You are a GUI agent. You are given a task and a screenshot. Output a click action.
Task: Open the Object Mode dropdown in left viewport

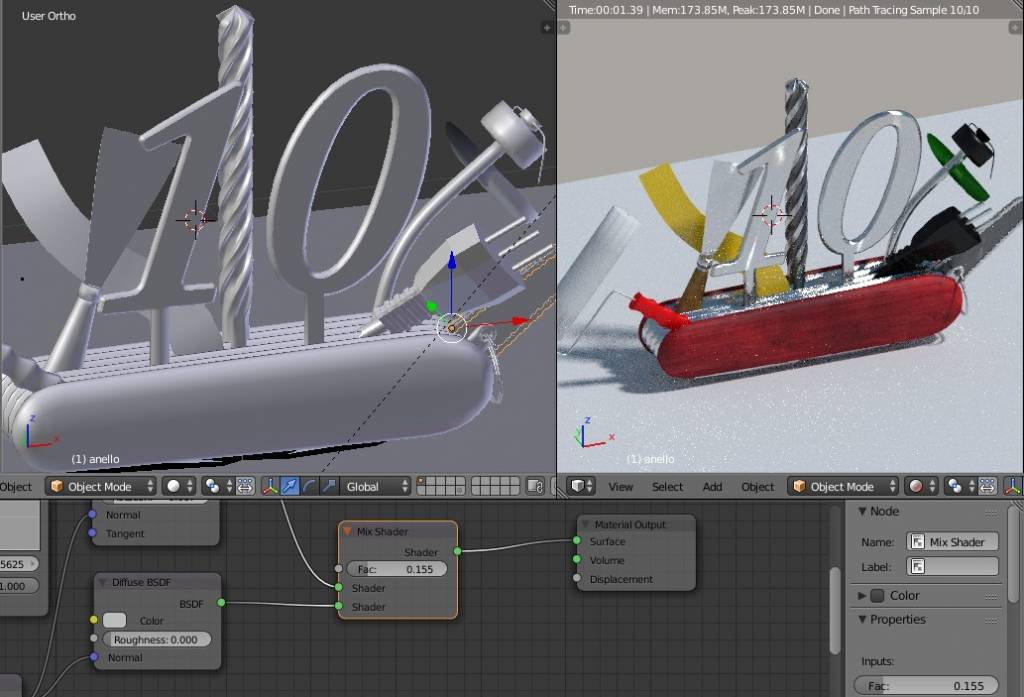coord(102,487)
